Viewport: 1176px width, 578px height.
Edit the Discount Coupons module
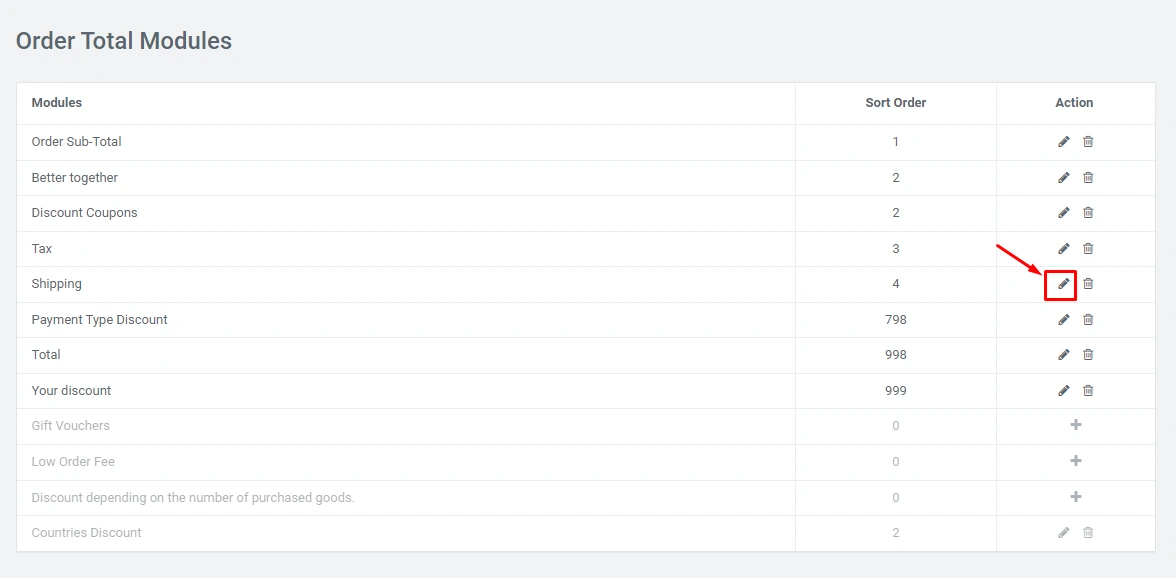pyautogui.click(x=1063, y=213)
